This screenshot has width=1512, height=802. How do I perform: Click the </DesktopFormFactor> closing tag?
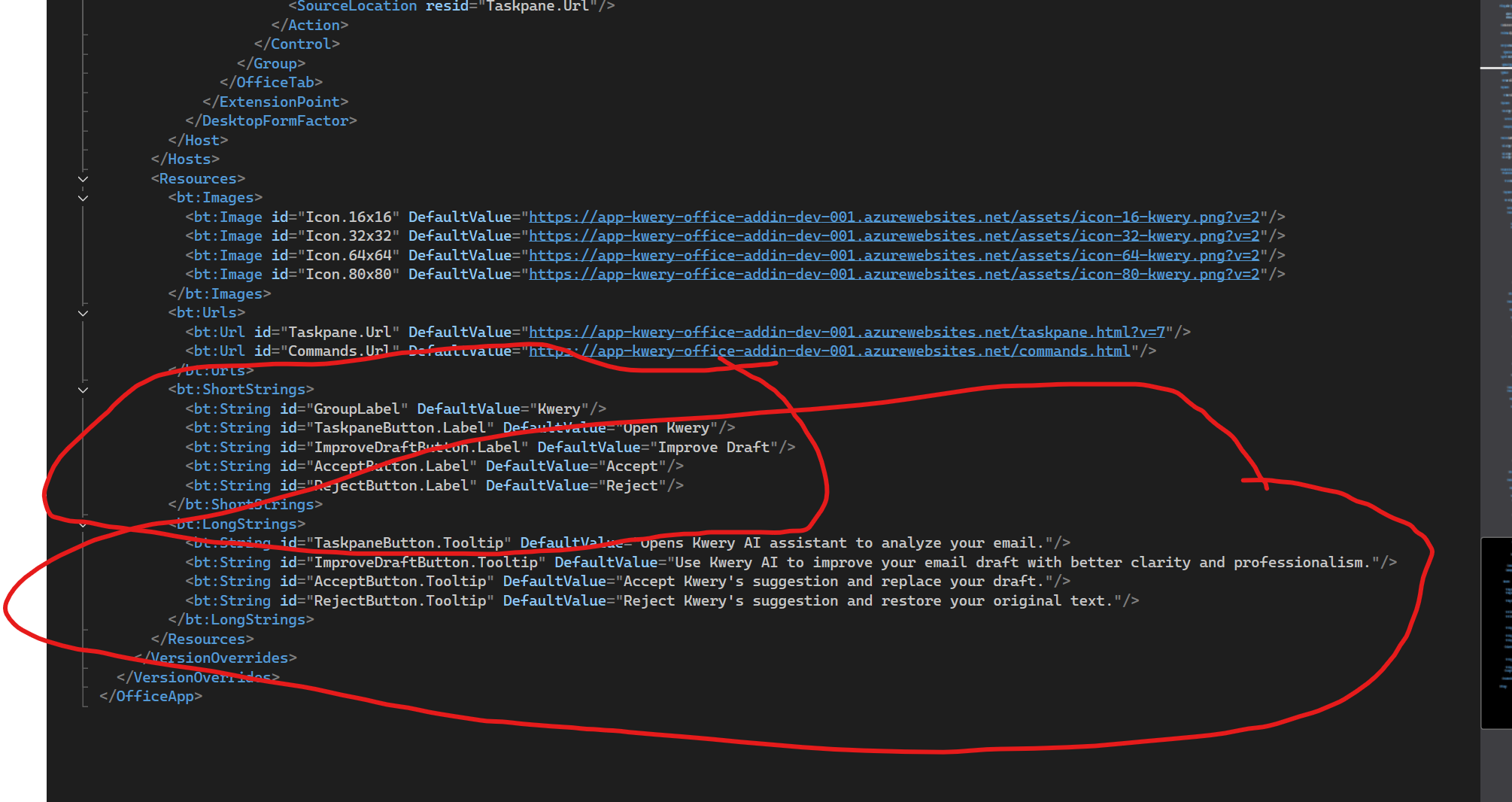(271, 121)
